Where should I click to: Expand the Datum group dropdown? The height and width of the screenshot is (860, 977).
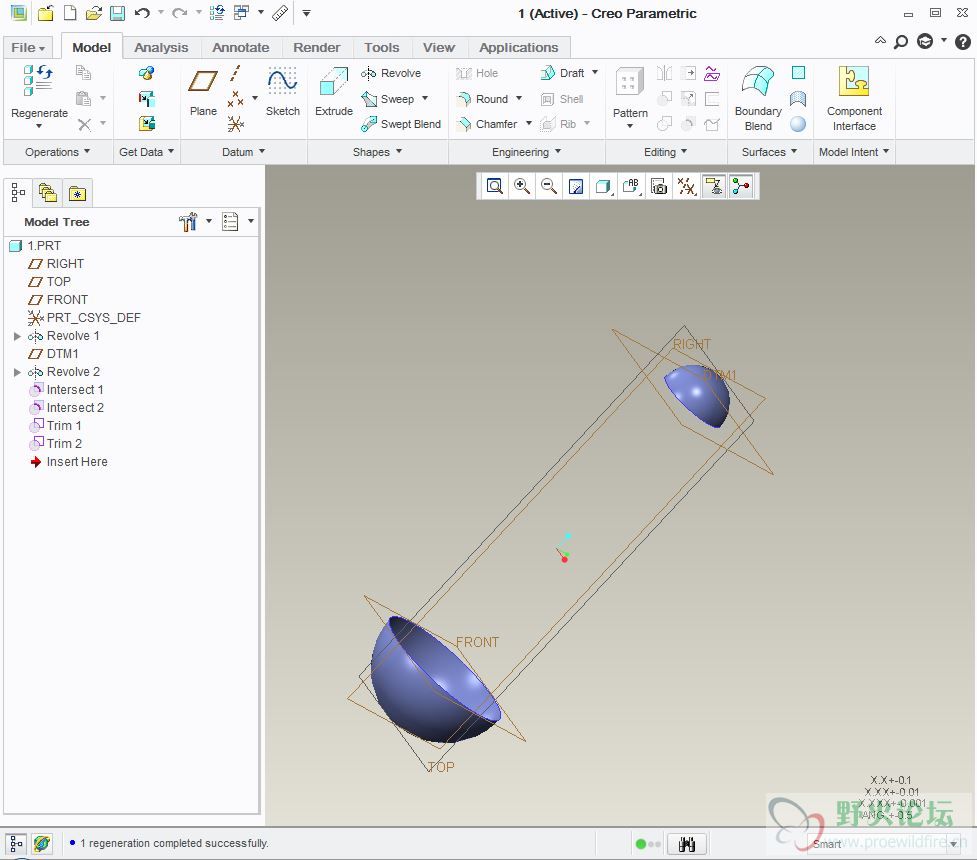click(x=244, y=152)
